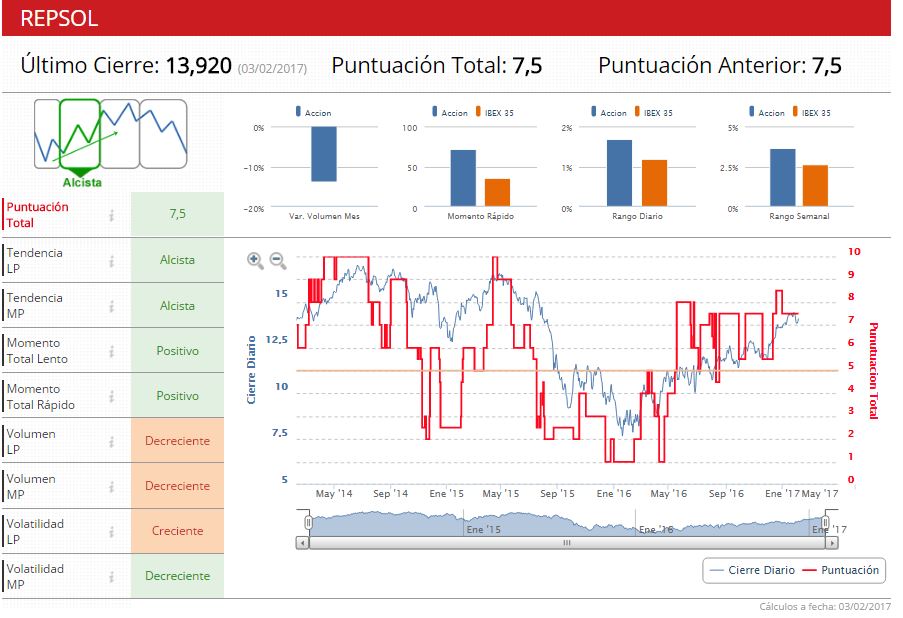Click Positivo value for Momento Total Lento

(177, 351)
